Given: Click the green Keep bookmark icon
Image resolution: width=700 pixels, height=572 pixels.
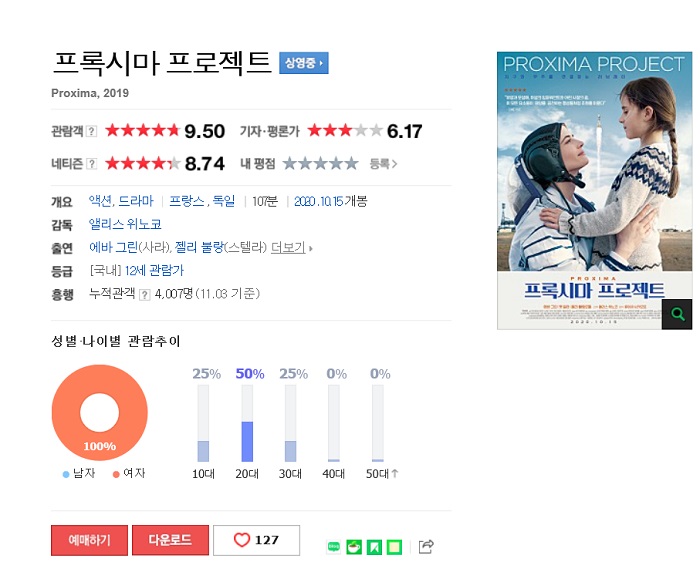Looking at the screenshot, I should point(374,547).
